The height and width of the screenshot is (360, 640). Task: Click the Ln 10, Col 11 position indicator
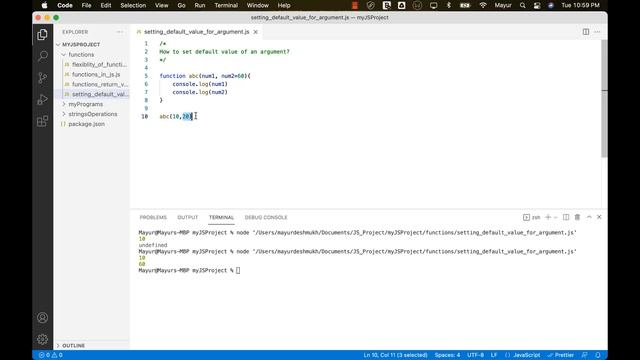395,355
